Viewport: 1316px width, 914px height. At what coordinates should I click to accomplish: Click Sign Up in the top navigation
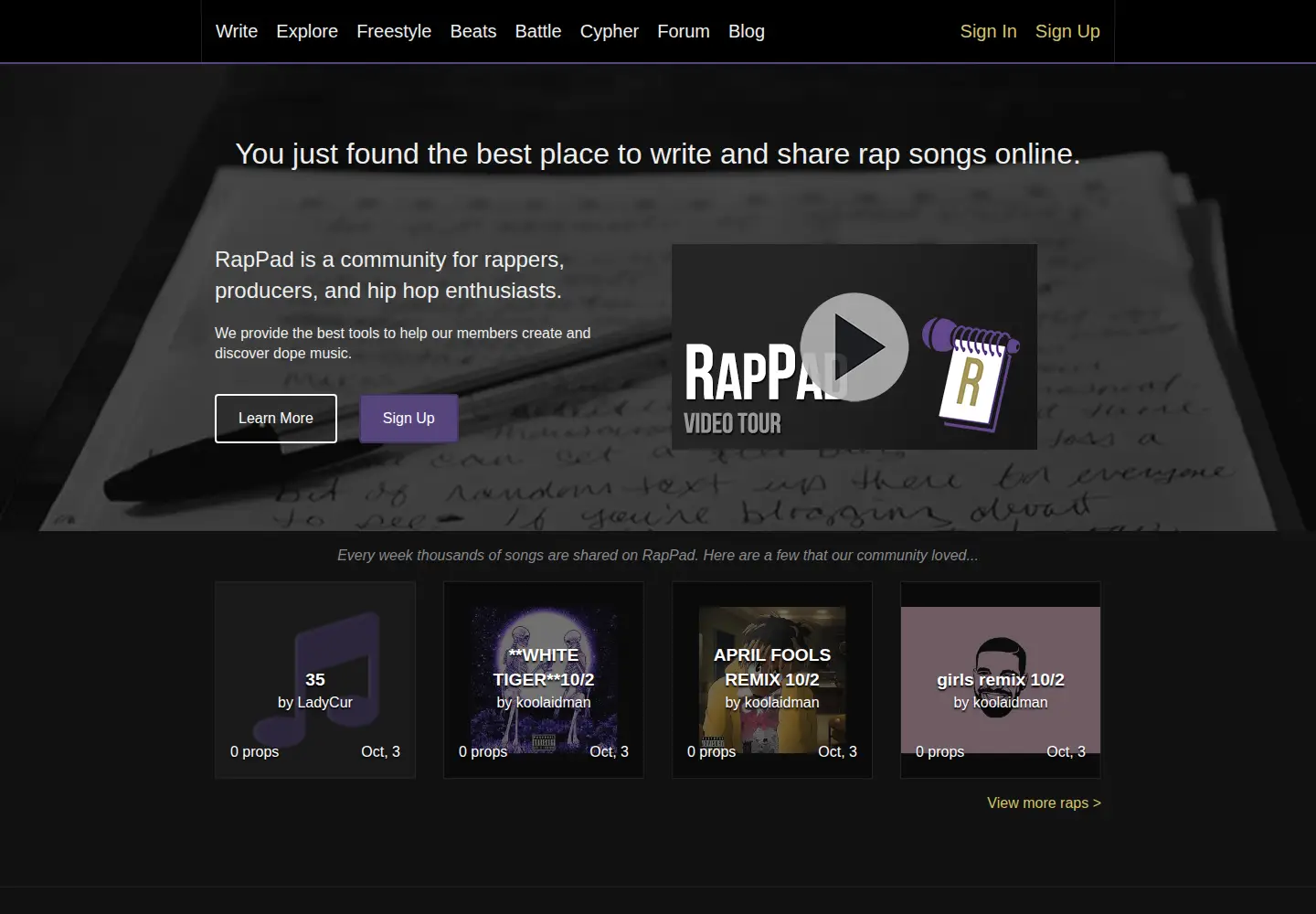[x=1067, y=31]
